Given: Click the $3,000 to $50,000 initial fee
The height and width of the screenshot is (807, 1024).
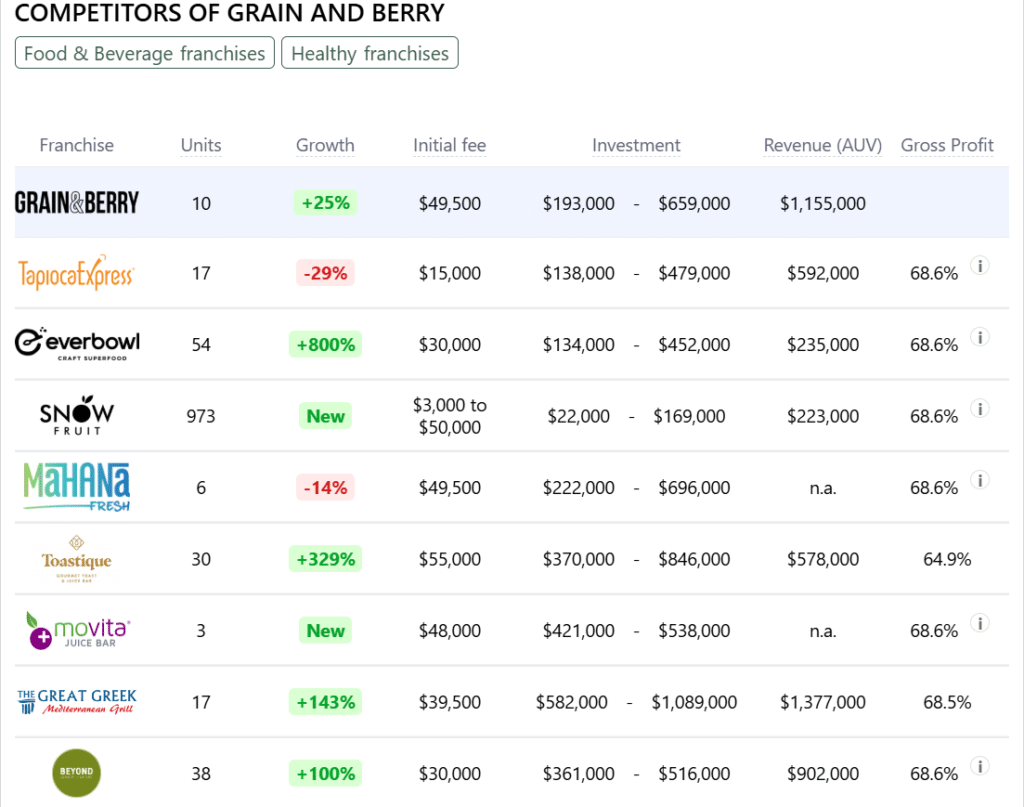Looking at the screenshot, I should (449, 416).
